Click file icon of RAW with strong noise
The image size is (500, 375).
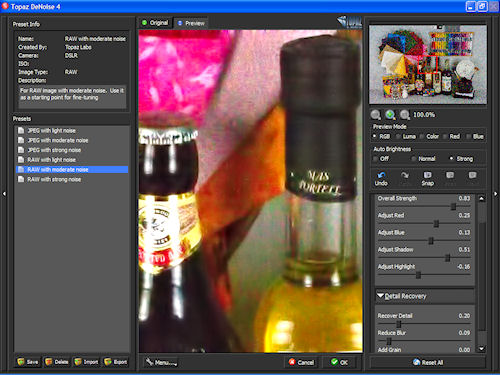[21, 179]
